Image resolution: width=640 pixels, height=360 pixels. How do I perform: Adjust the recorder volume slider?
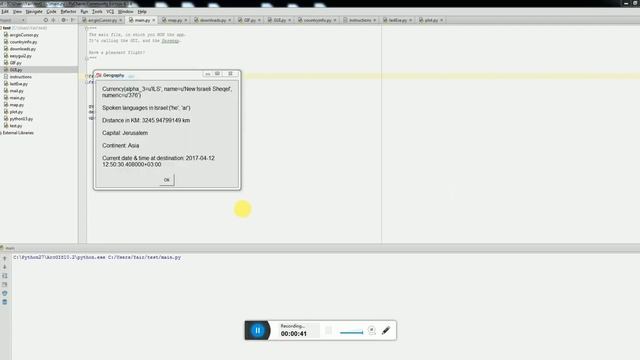(x=351, y=332)
